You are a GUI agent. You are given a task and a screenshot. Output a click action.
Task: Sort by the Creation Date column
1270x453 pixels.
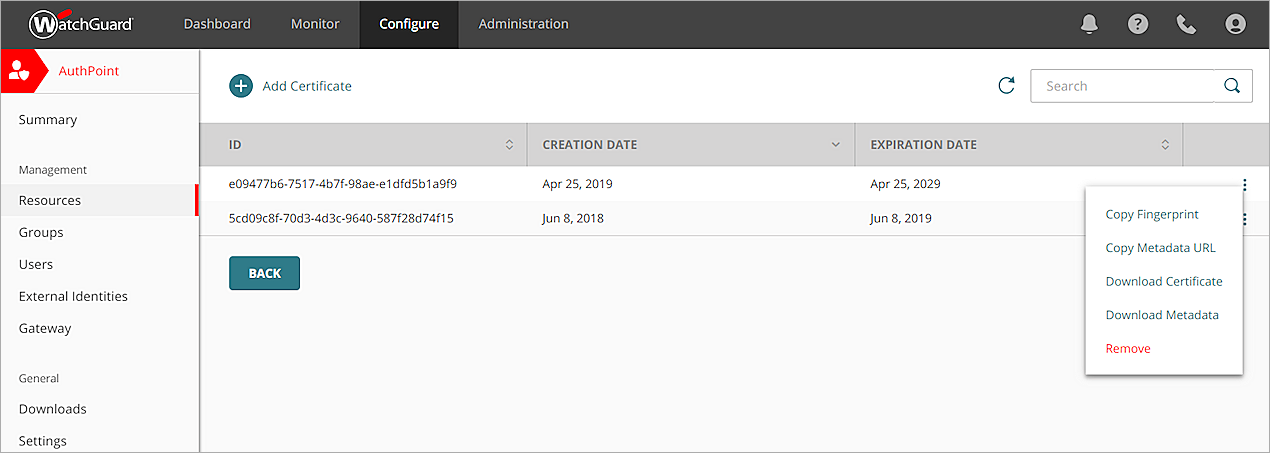tap(836, 145)
